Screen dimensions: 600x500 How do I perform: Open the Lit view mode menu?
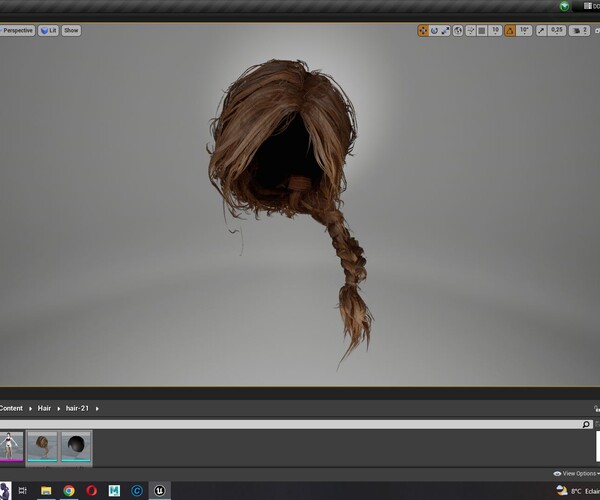click(x=48, y=31)
